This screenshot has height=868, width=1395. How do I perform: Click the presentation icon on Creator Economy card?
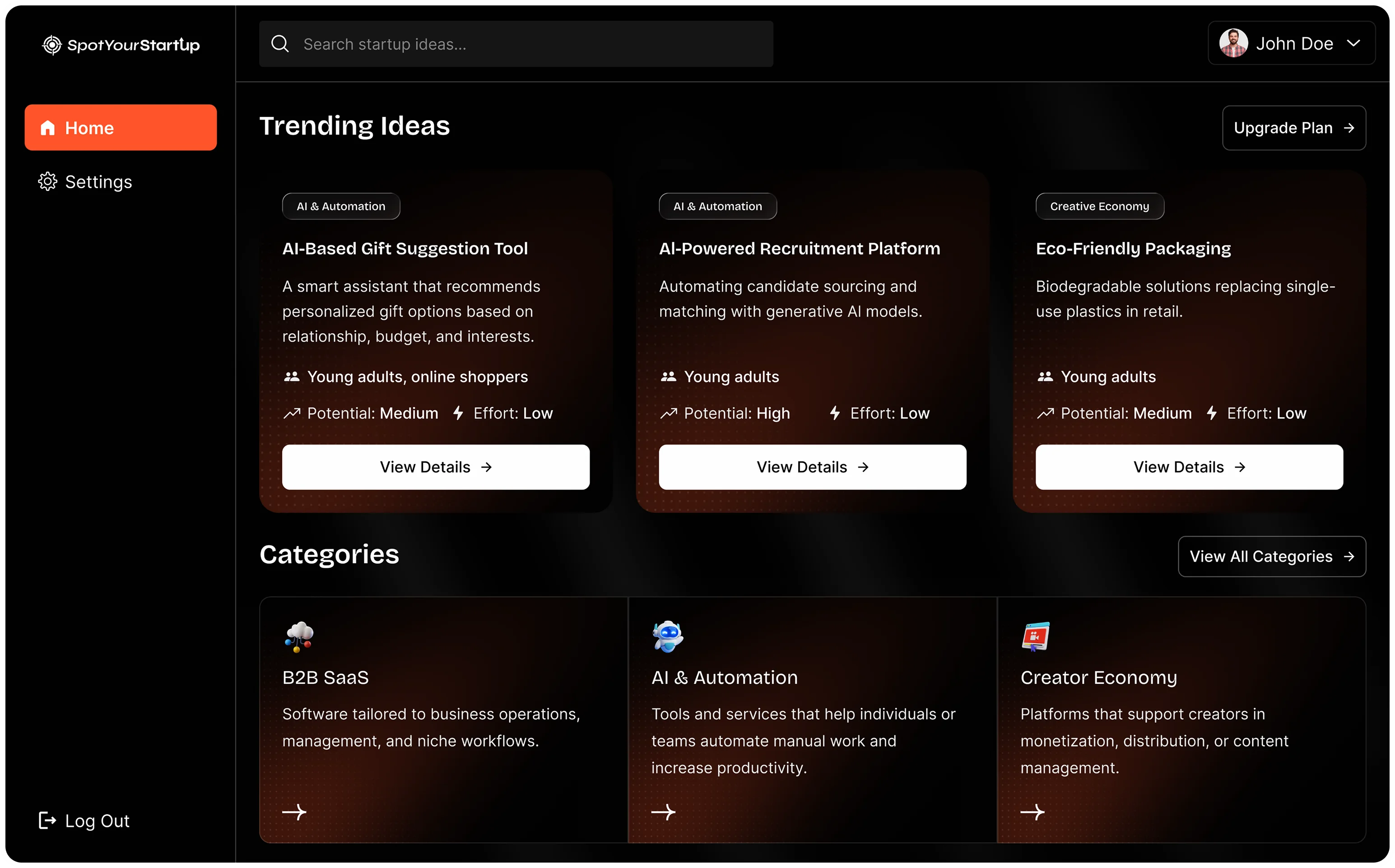(x=1036, y=636)
